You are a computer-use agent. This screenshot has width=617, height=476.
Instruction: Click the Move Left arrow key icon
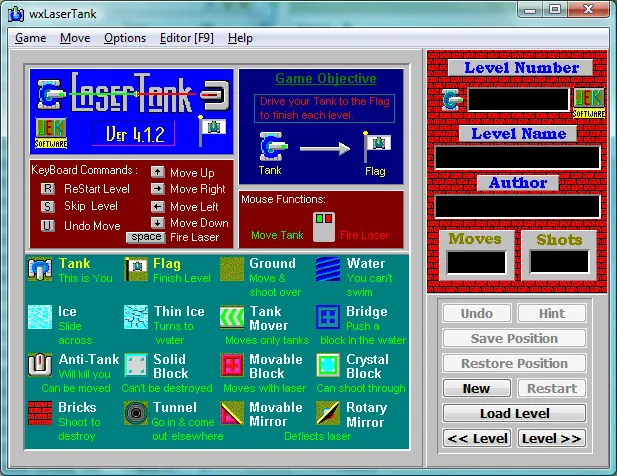[157, 207]
